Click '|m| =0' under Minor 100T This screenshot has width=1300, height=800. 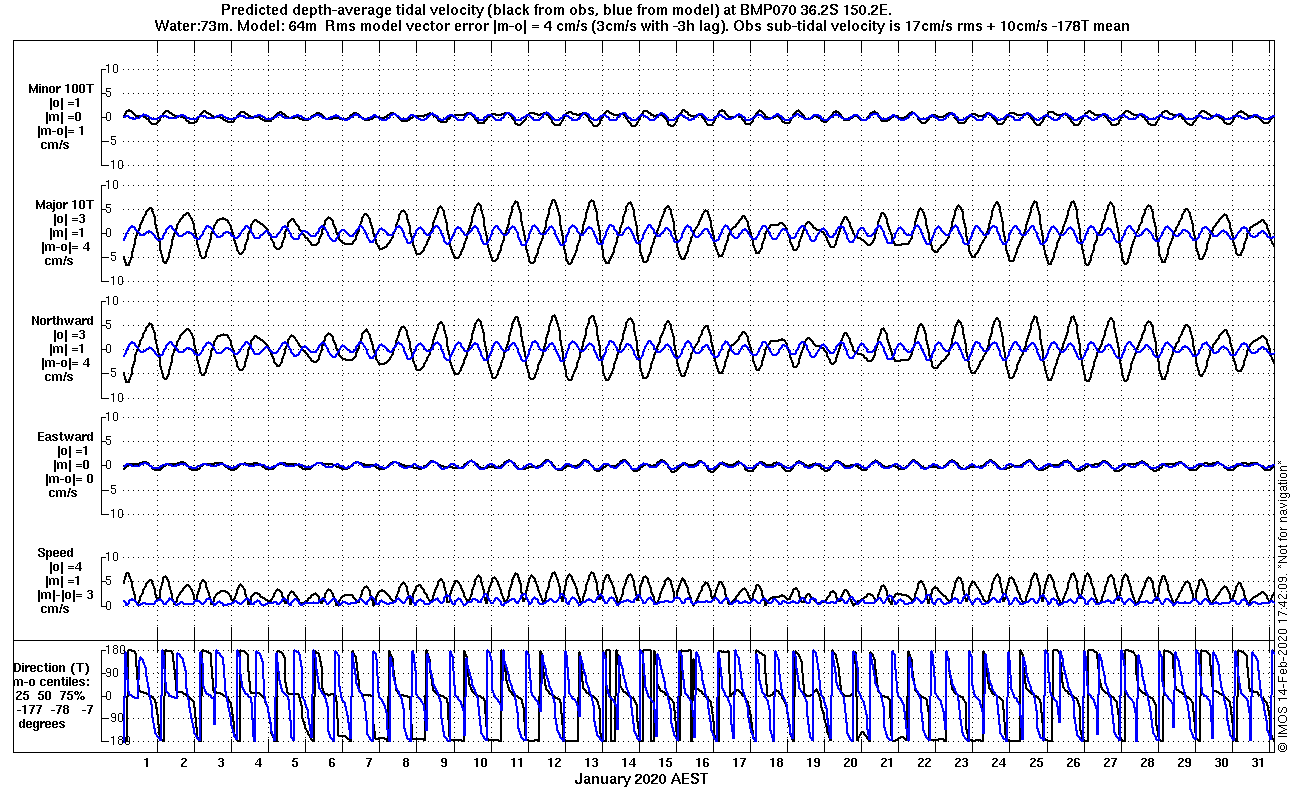tap(62, 117)
